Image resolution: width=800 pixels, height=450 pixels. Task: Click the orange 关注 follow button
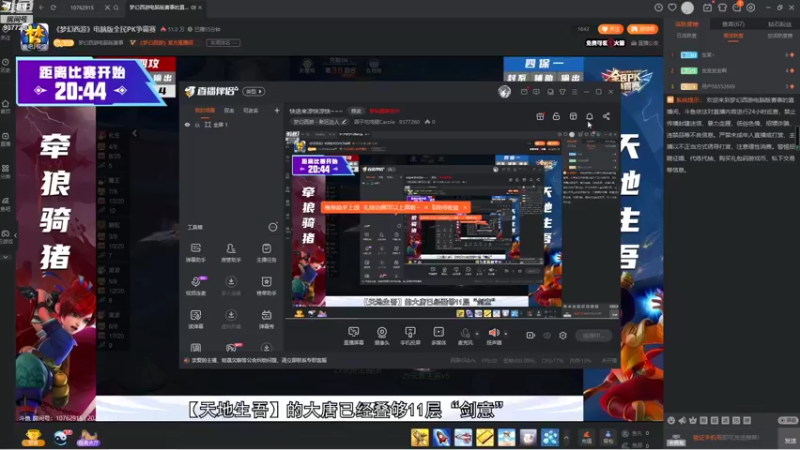611,29
